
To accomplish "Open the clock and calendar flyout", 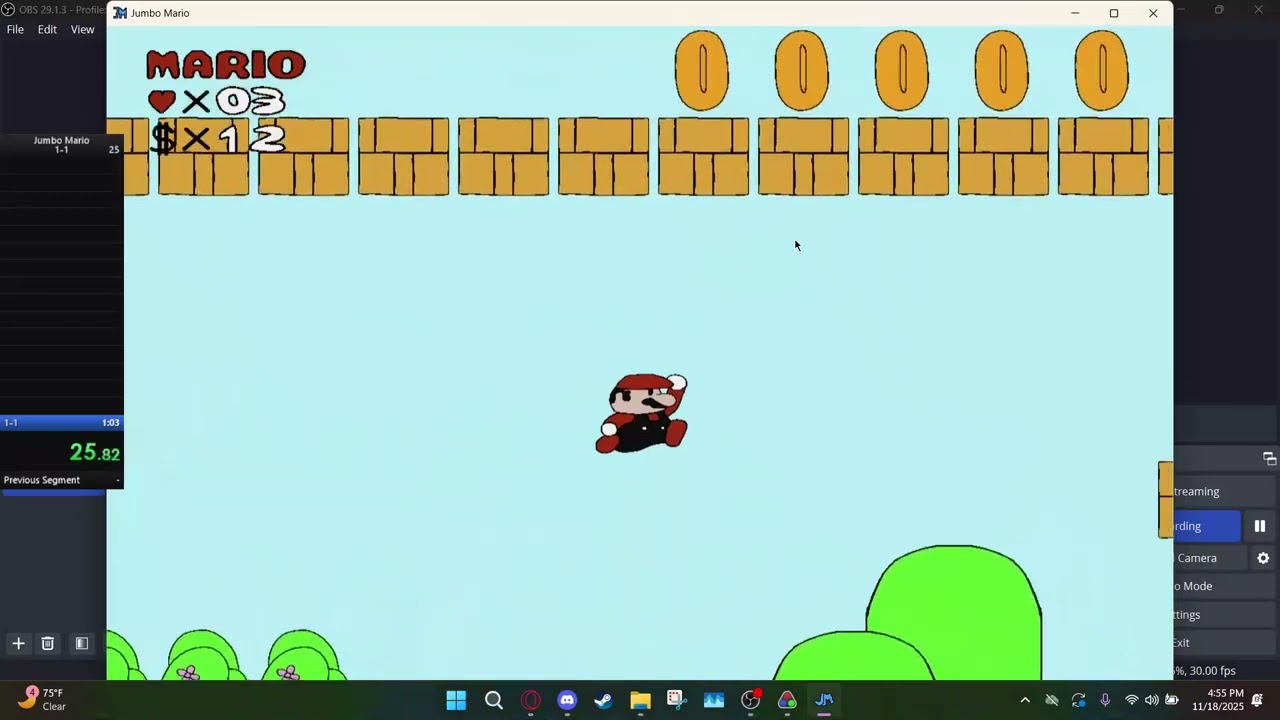I will pyautogui.click(x=1217, y=700).
